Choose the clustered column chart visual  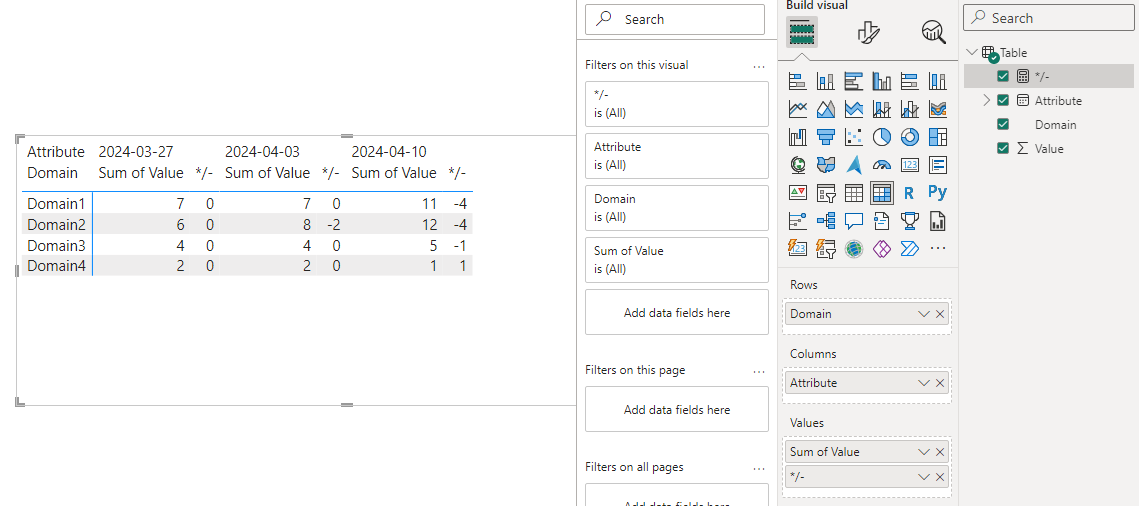pos(881,81)
